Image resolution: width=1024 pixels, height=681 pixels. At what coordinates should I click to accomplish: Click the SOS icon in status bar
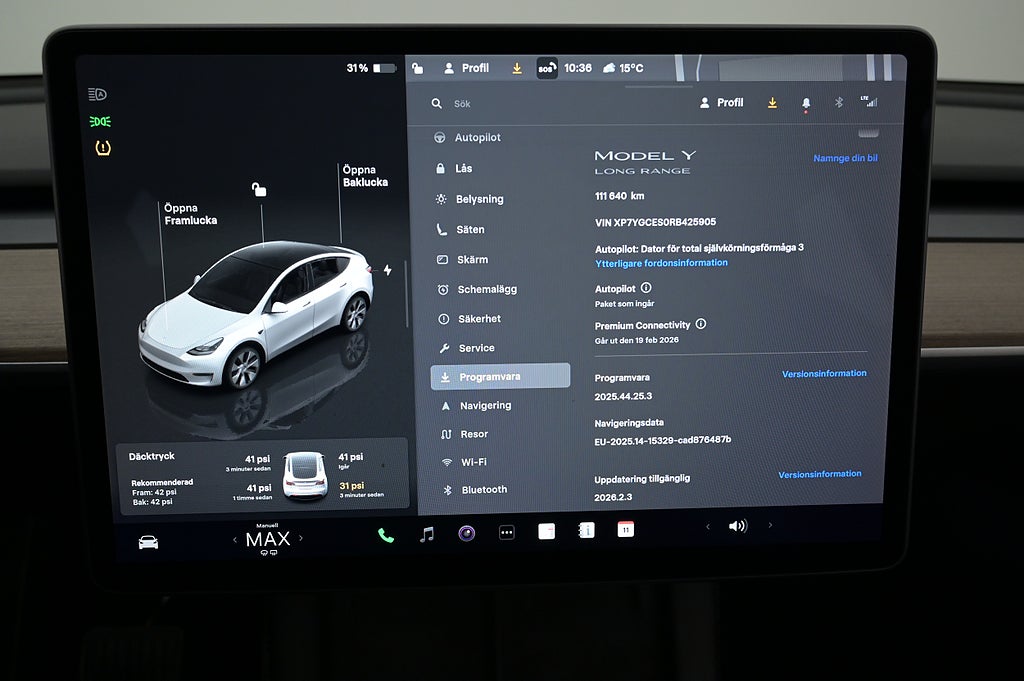point(546,68)
